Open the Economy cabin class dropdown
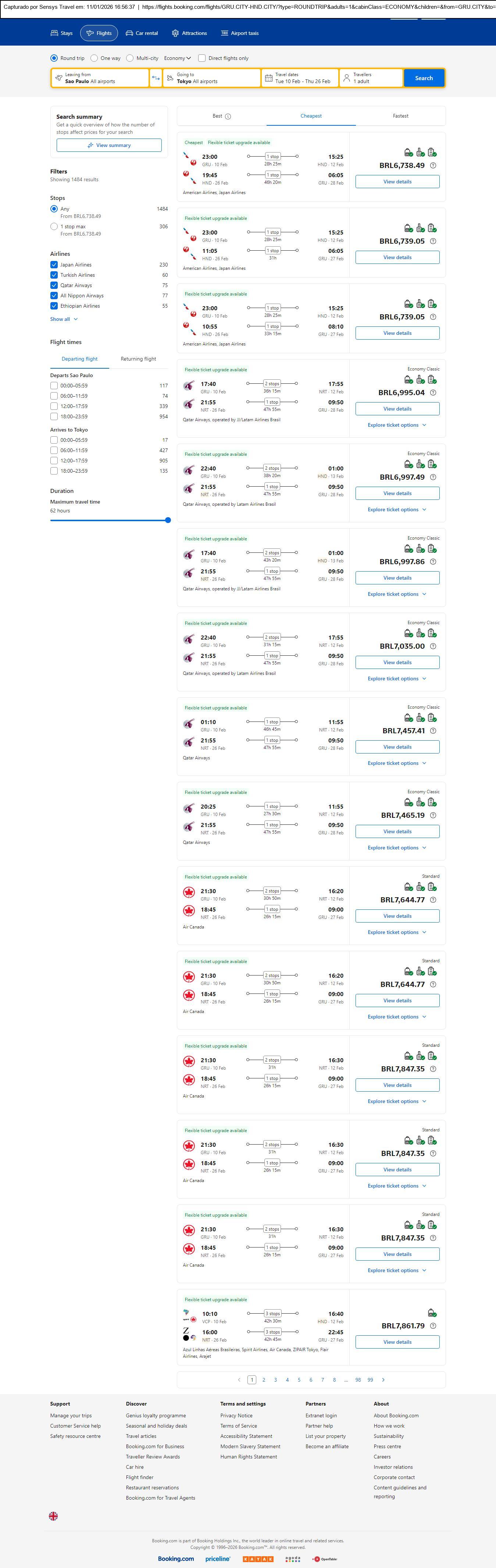Viewport: 496px width, 1568px height. pyautogui.click(x=177, y=58)
